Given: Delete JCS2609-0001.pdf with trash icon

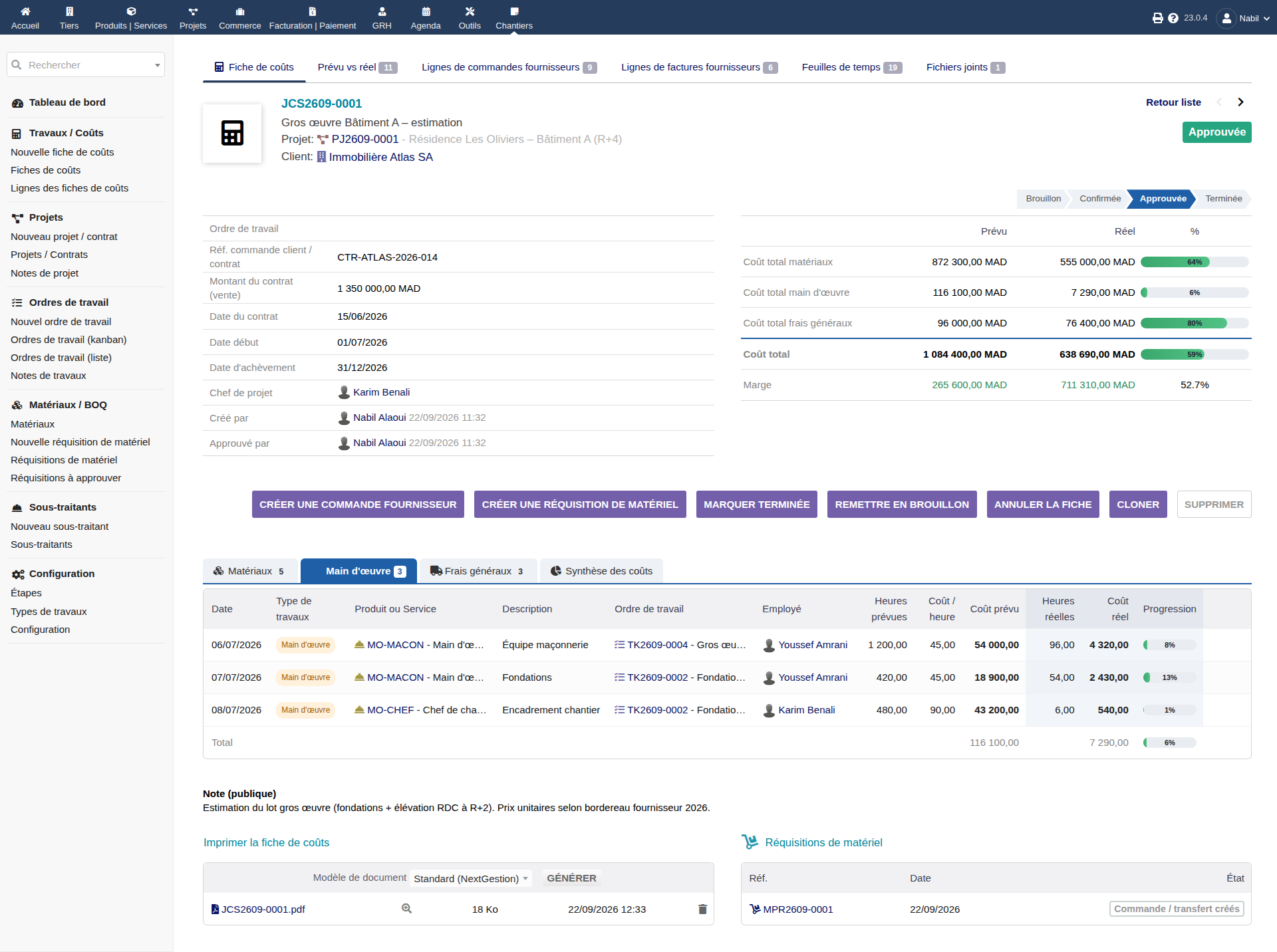Looking at the screenshot, I should click(x=702, y=909).
